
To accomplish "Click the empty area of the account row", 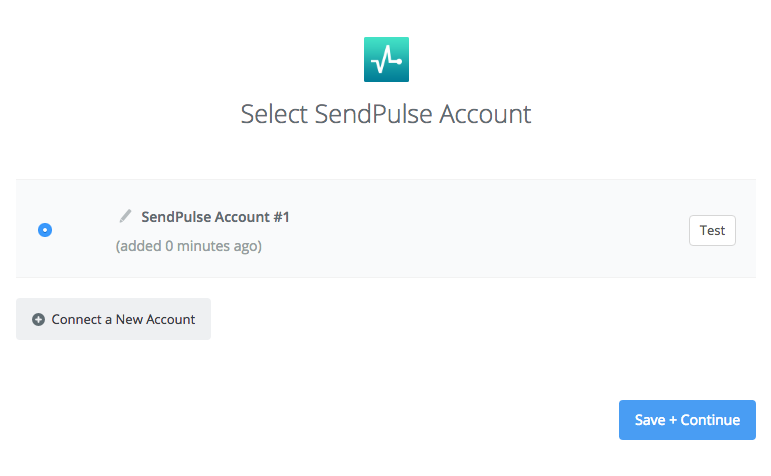I will 480,230.
